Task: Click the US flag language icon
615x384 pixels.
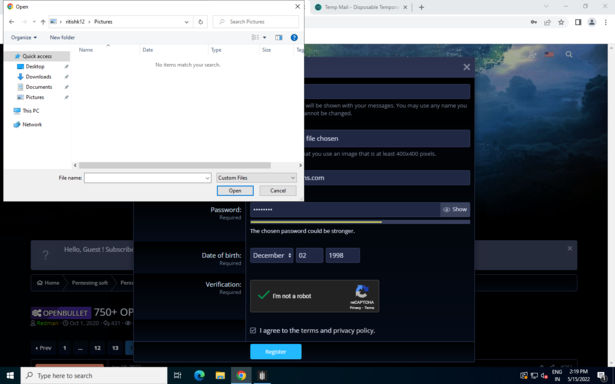Action: [549, 55]
